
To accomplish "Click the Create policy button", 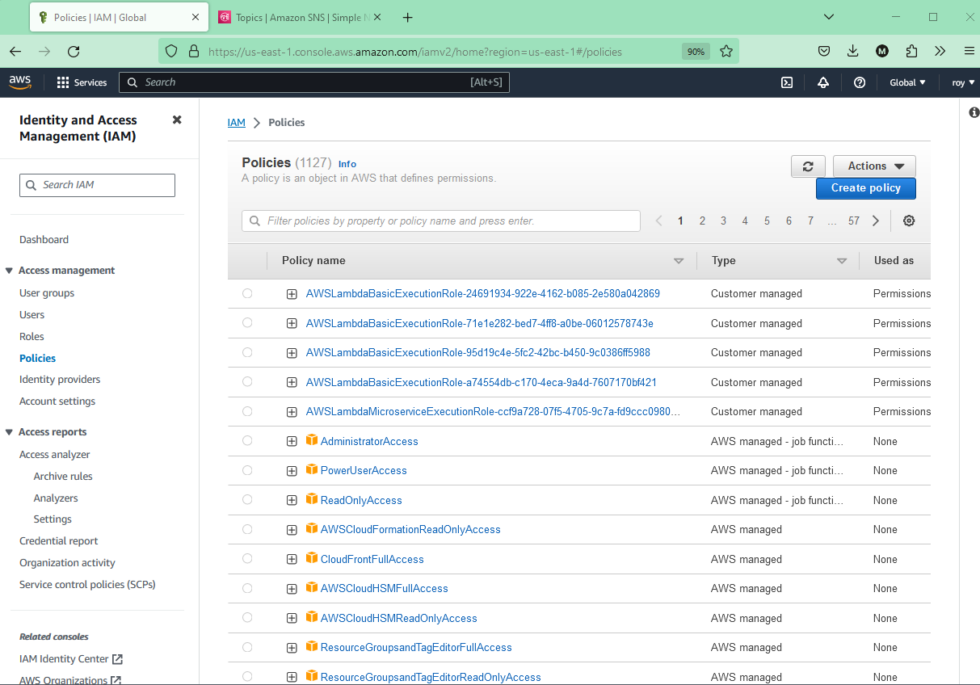I will (865, 188).
